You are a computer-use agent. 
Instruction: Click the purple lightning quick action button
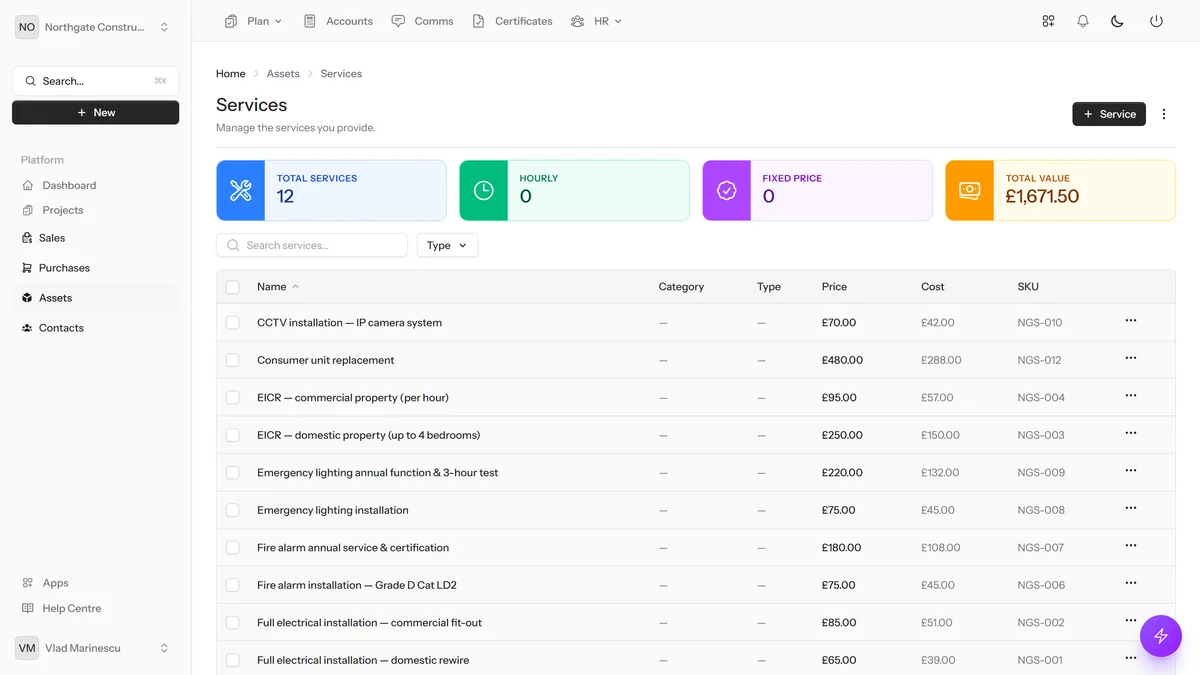pos(1161,635)
